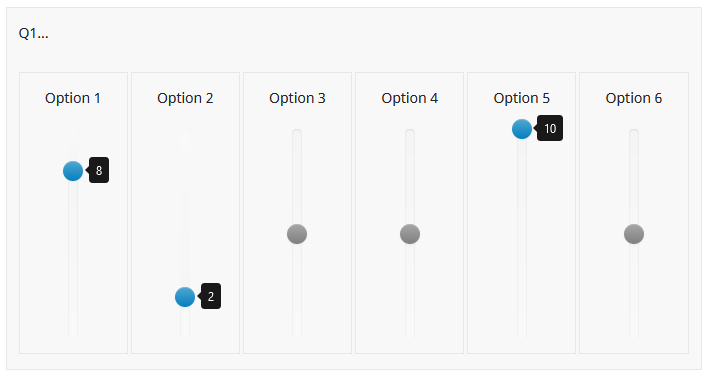The width and height of the screenshot is (711, 378).
Task: Click the Option 5 label
Action: [521, 98]
